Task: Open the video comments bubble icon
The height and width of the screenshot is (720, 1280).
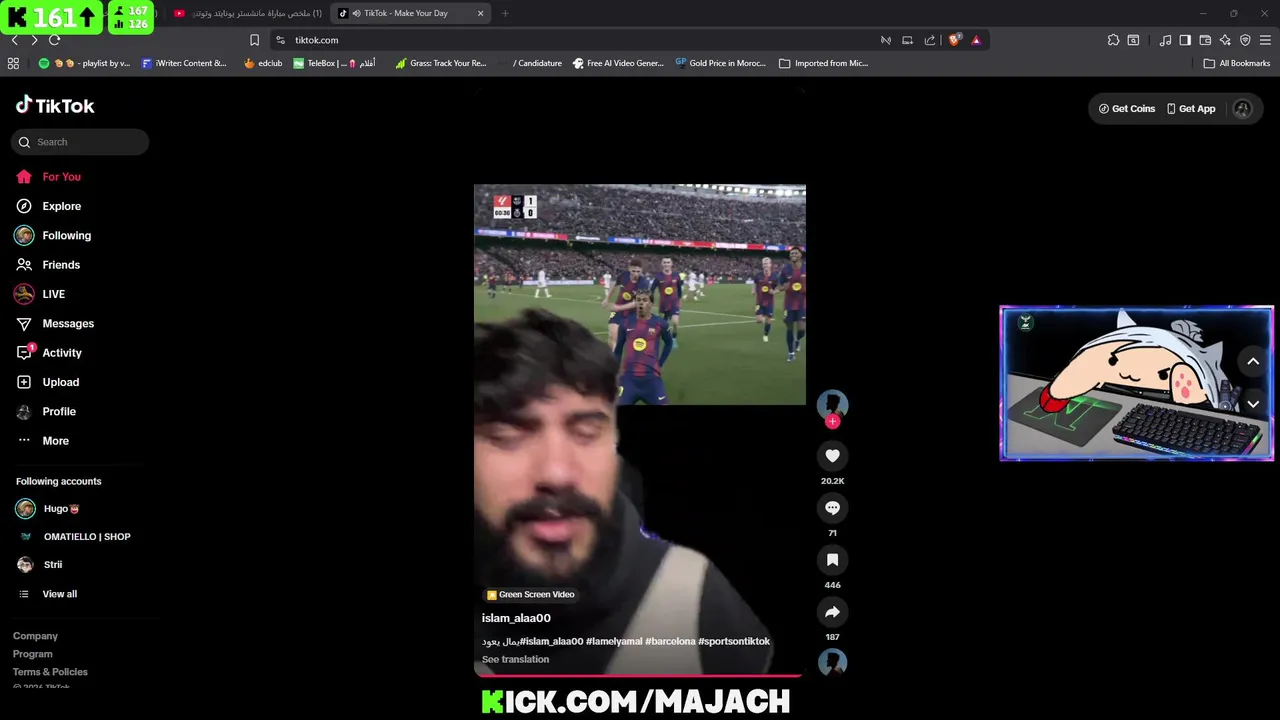Action: pyautogui.click(x=832, y=508)
